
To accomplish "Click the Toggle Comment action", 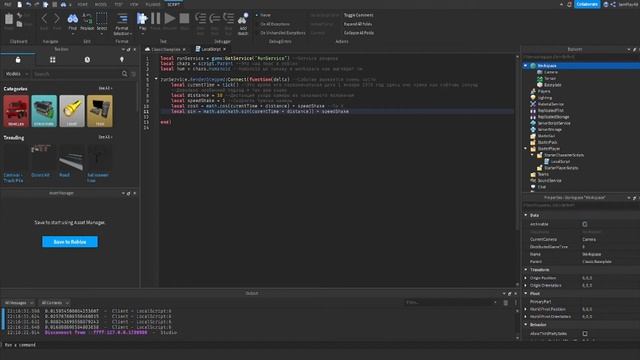I will pyautogui.click(x=358, y=15).
